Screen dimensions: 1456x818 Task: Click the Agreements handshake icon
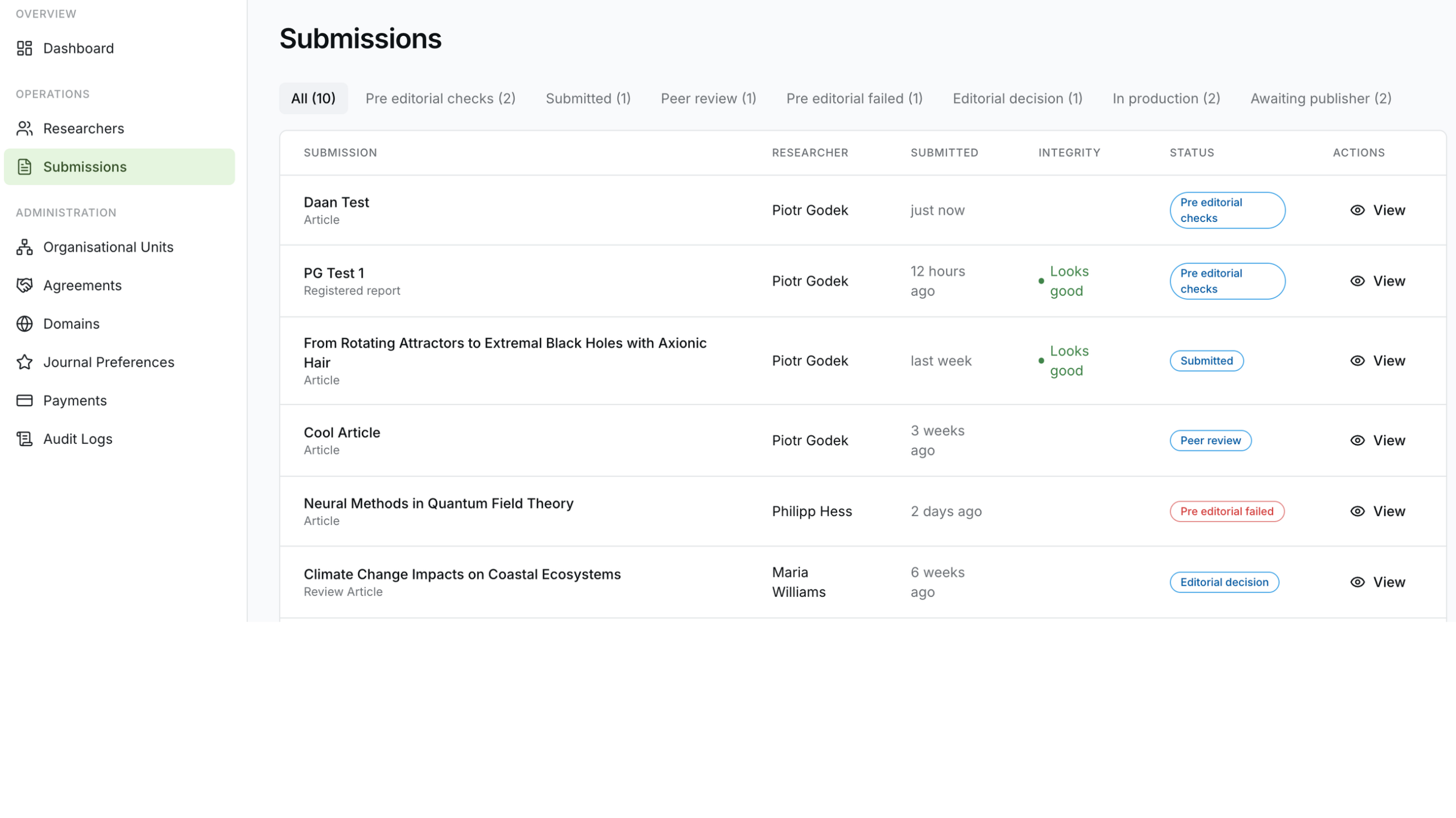click(x=24, y=285)
